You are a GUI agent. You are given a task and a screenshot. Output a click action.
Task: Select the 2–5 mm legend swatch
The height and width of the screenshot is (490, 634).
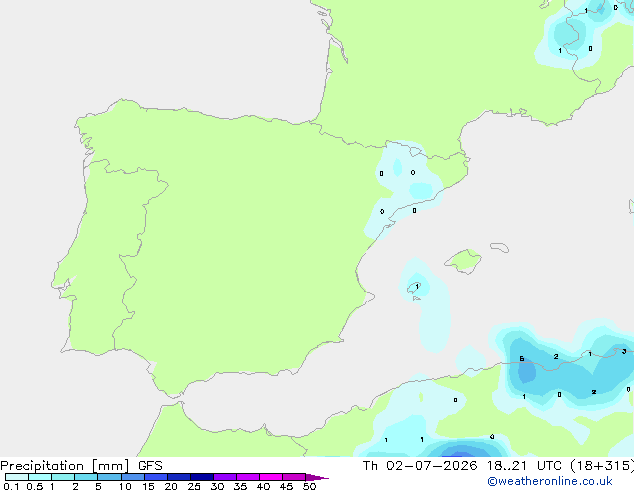click(x=86, y=477)
